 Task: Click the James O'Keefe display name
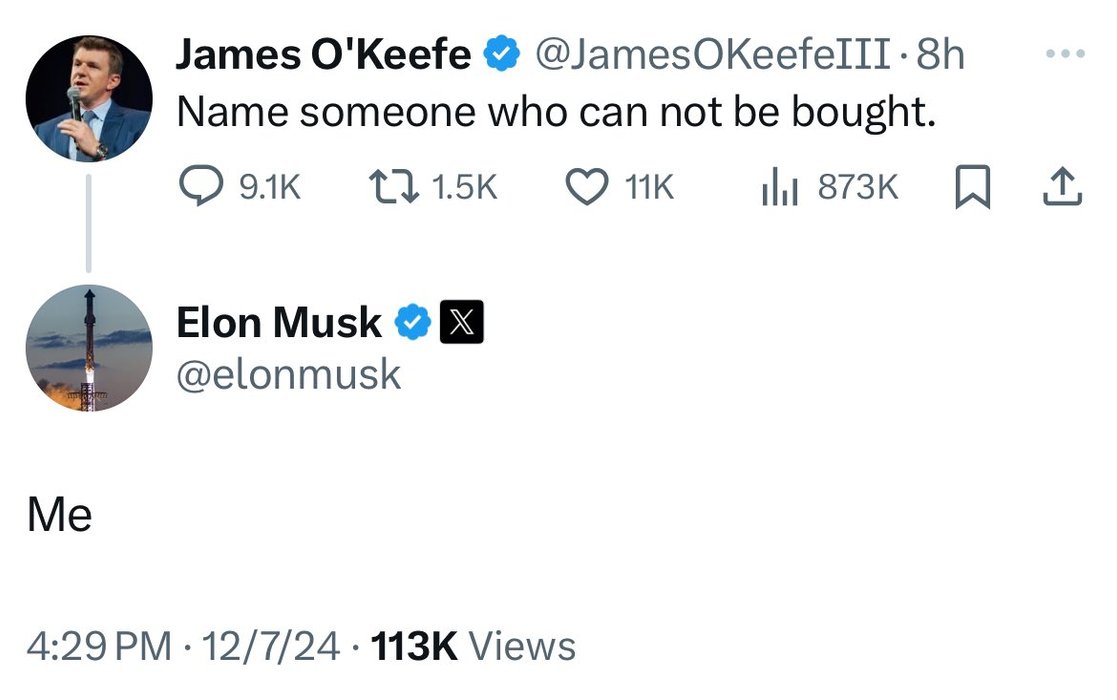(323, 55)
